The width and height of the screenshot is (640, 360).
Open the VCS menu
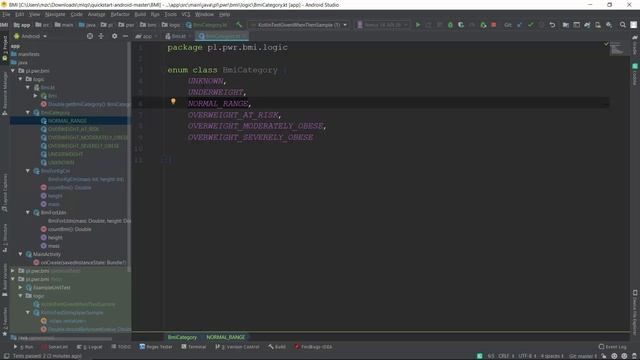click(186, 14)
